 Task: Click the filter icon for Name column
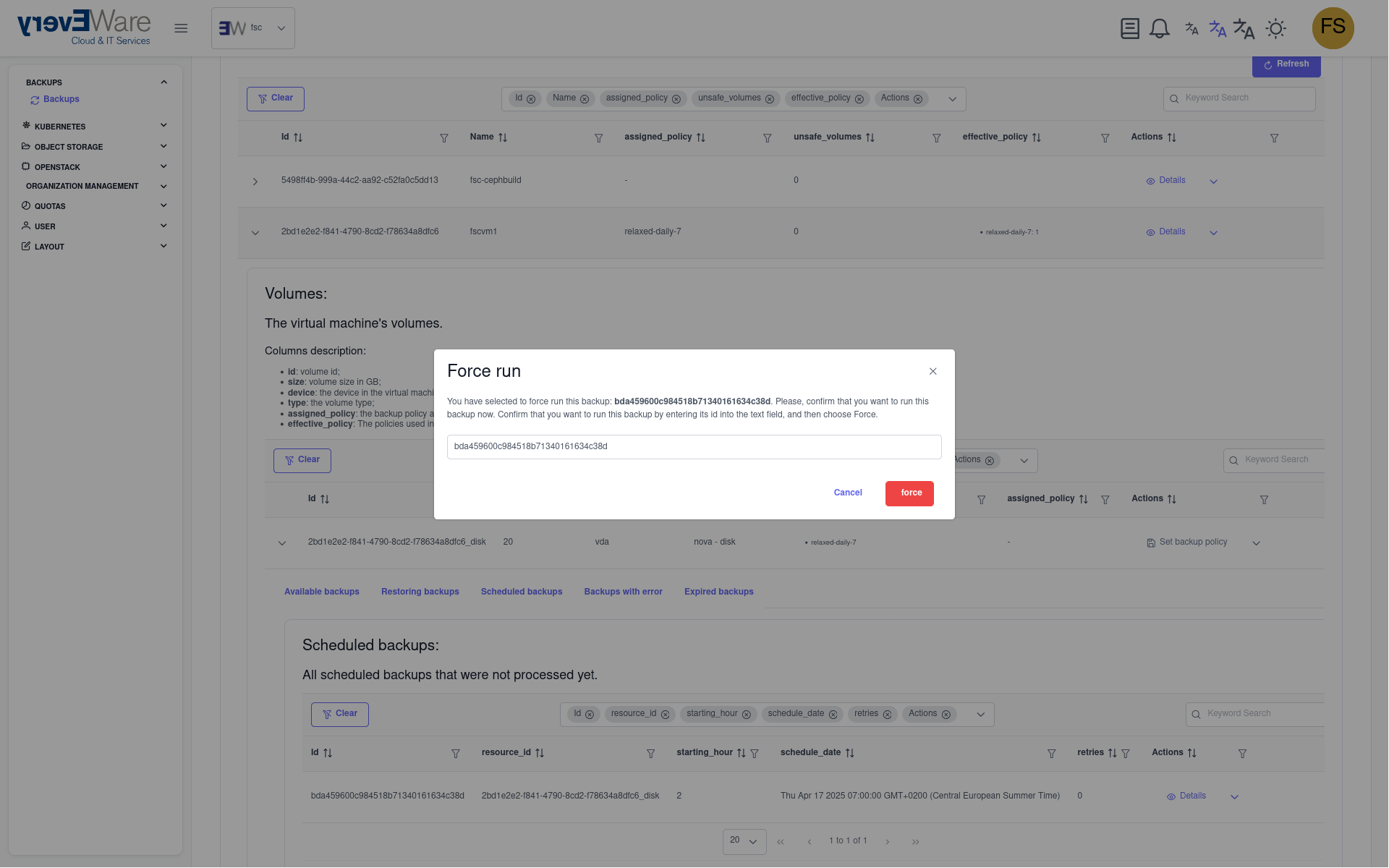pos(598,138)
